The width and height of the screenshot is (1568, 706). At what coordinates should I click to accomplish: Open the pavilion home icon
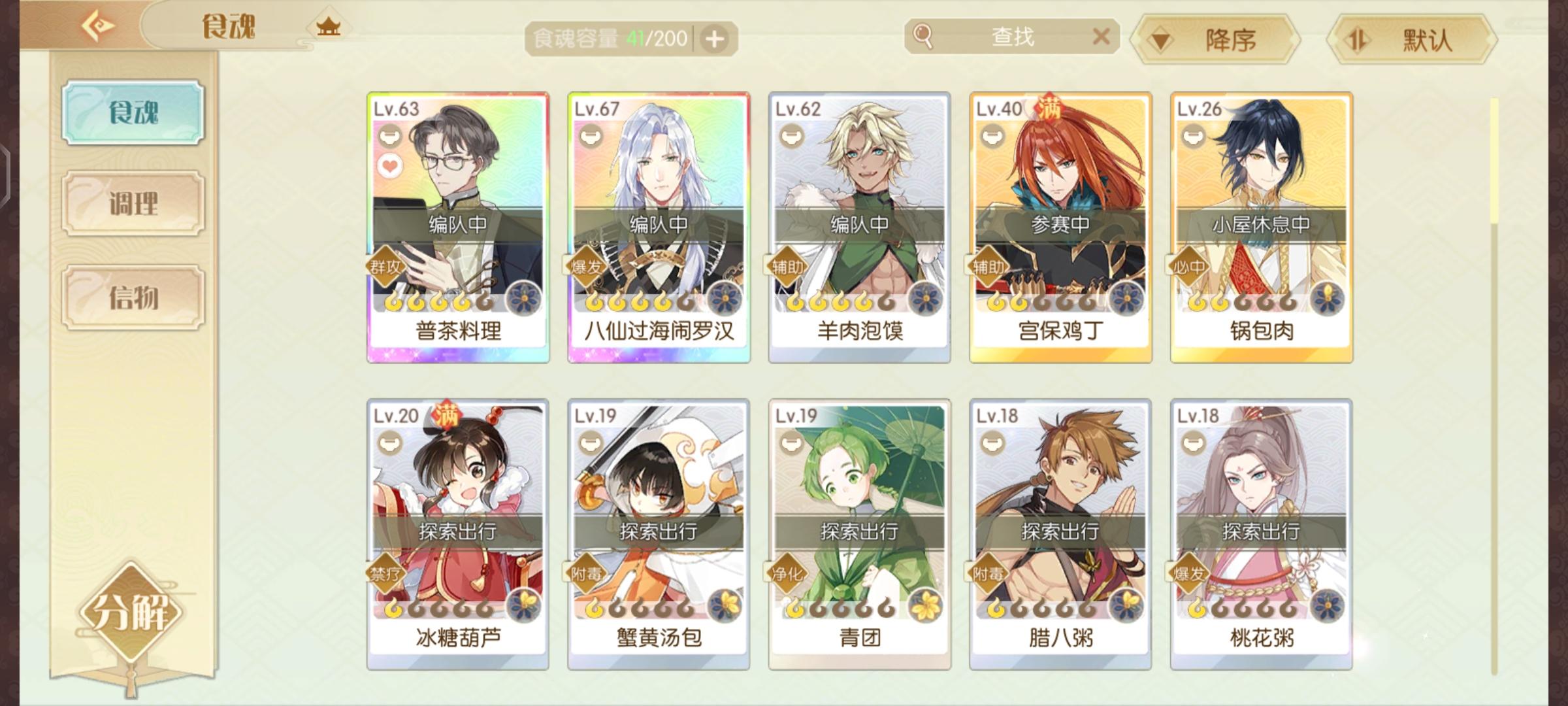(329, 27)
